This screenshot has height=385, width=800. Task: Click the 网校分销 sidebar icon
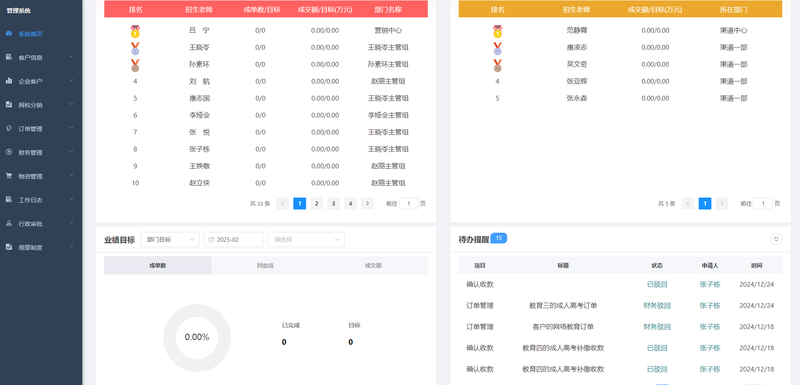click(9, 105)
